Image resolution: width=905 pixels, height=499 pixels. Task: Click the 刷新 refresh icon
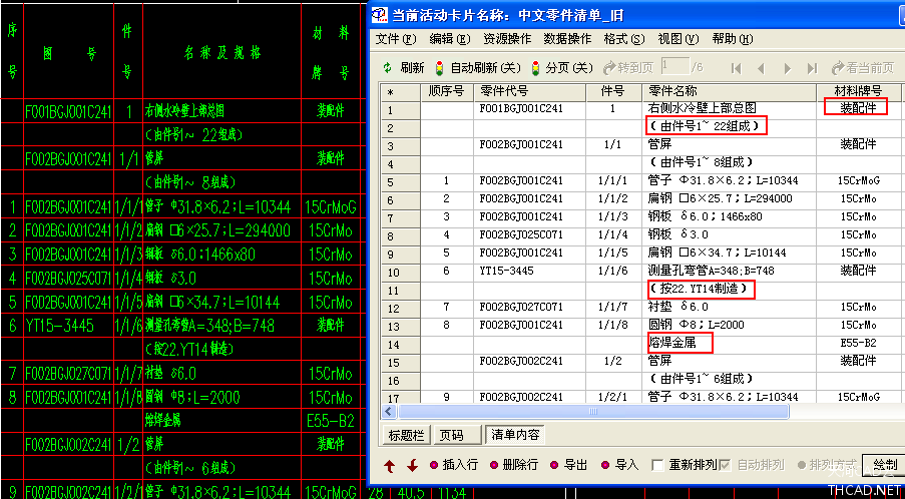tap(388, 68)
